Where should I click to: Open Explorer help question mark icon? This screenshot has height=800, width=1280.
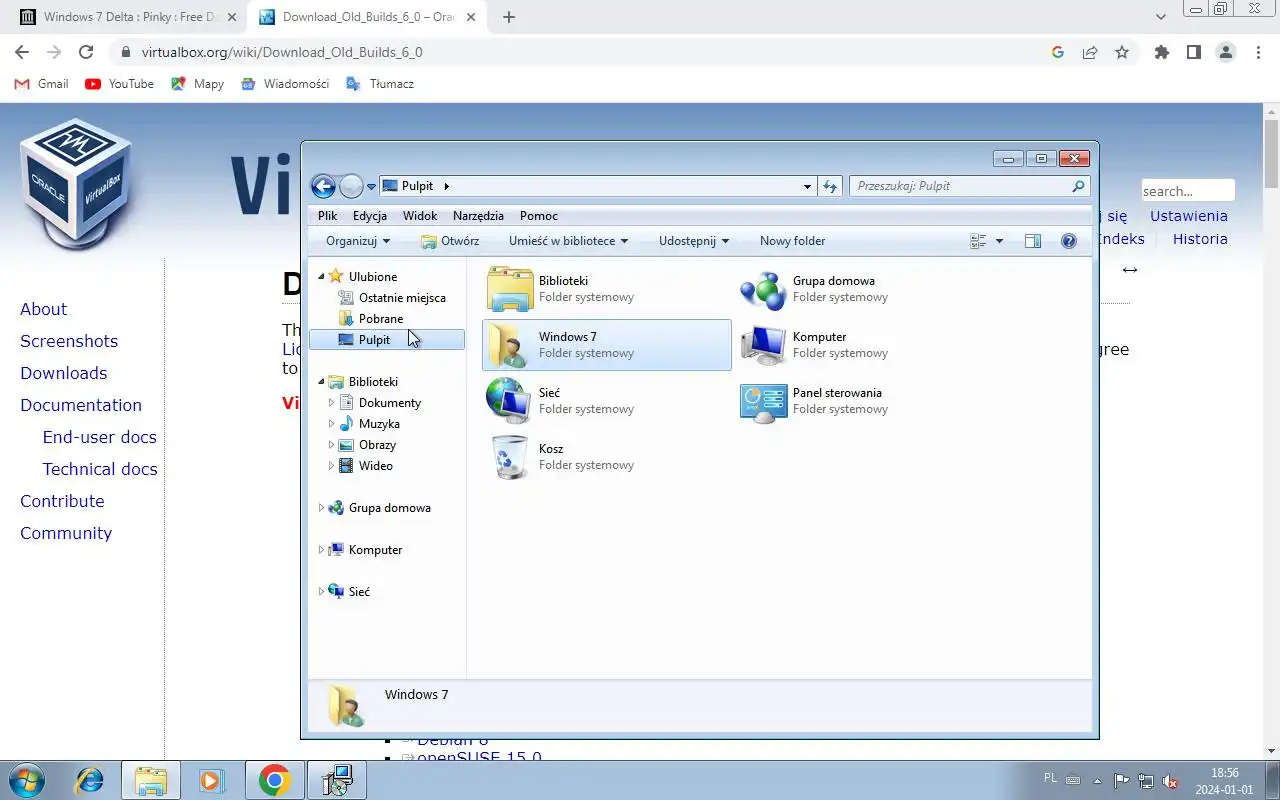pos(1068,241)
